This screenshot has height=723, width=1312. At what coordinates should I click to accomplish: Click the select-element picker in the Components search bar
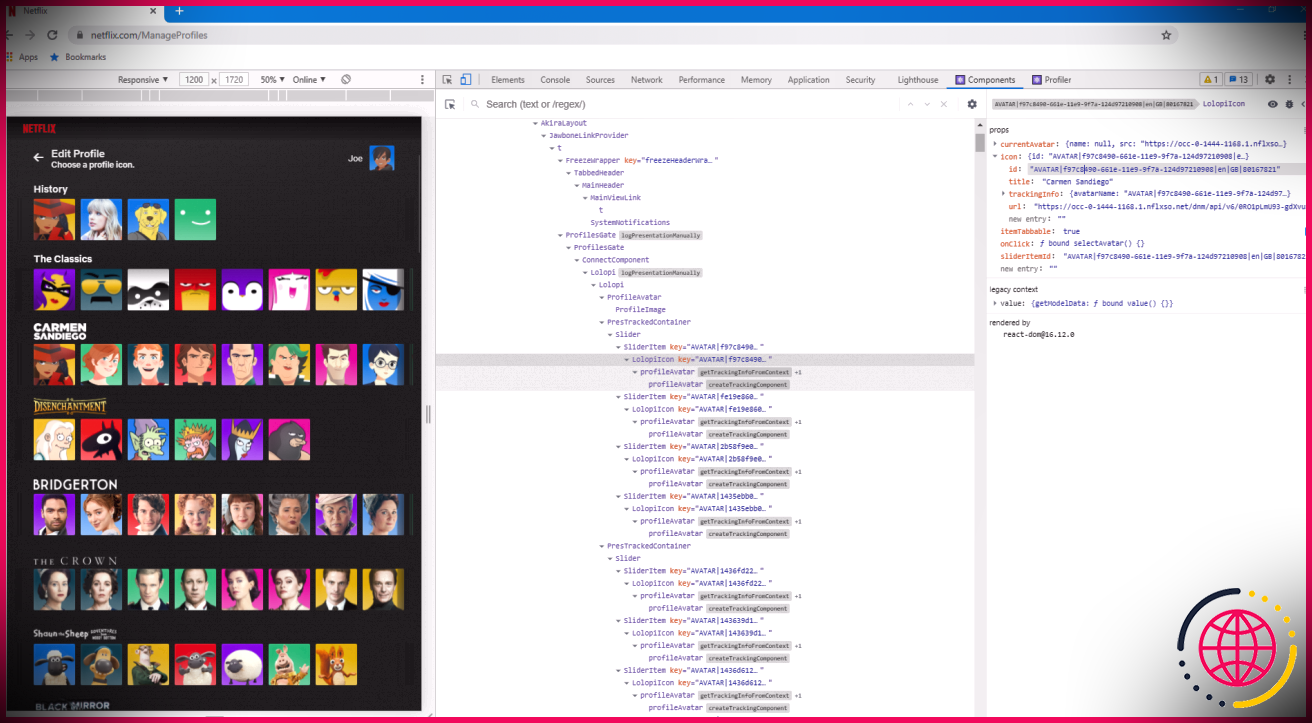tap(450, 104)
